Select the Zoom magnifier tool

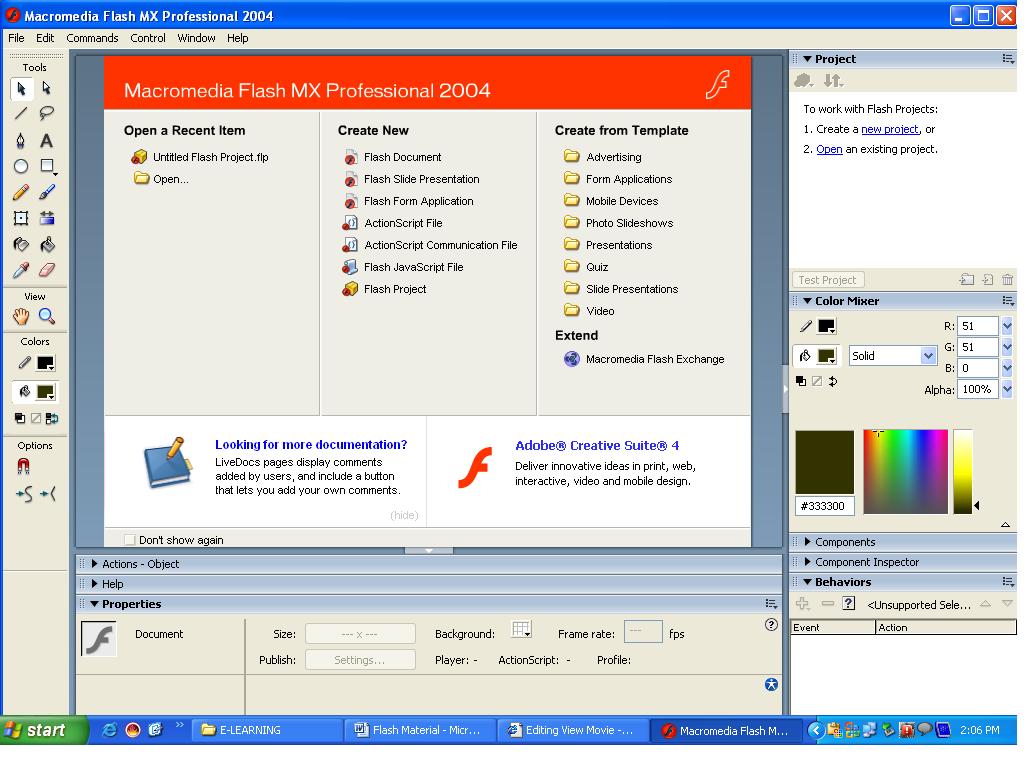[46, 317]
